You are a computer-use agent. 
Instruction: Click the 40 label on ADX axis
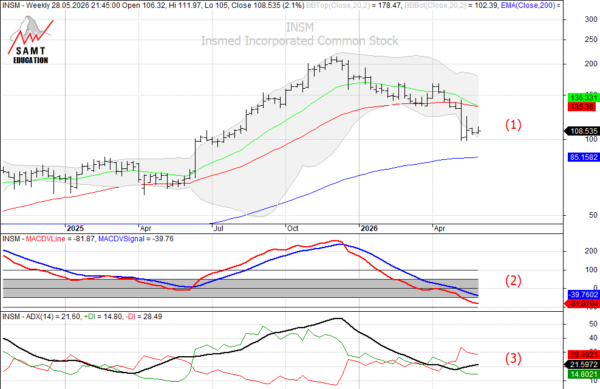coord(593,338)
